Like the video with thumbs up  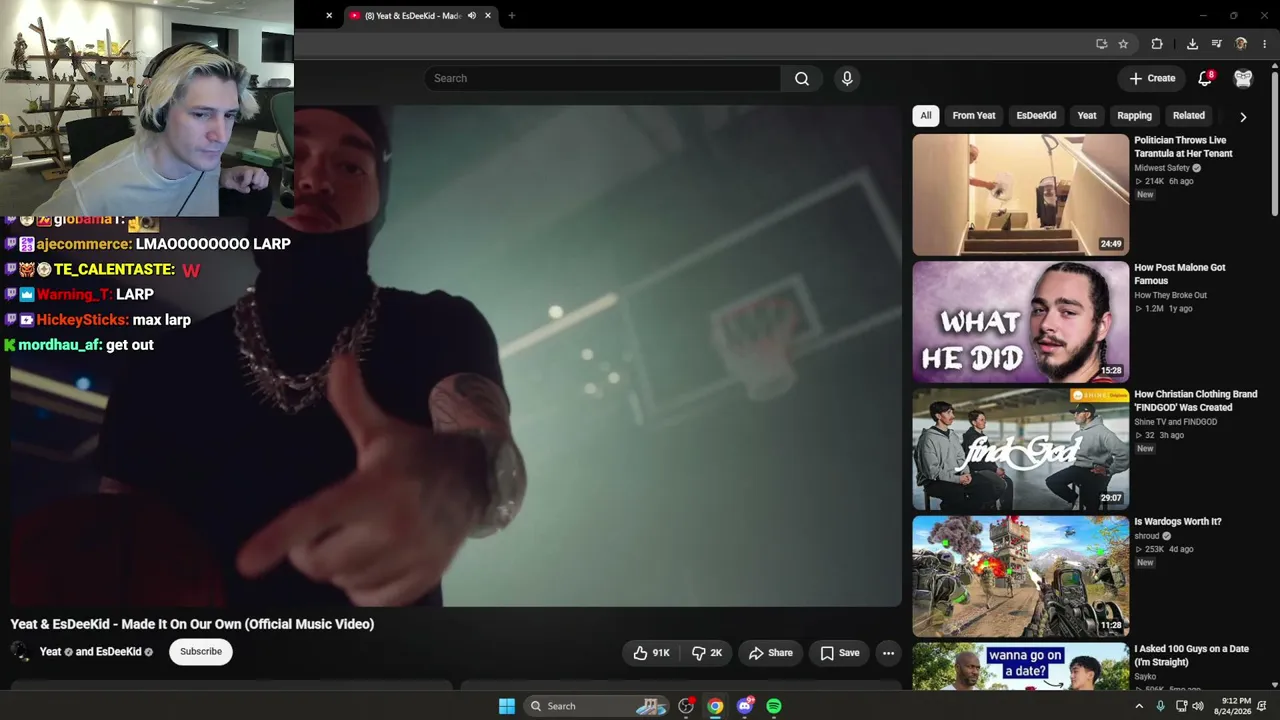click(x=651, y=653)
